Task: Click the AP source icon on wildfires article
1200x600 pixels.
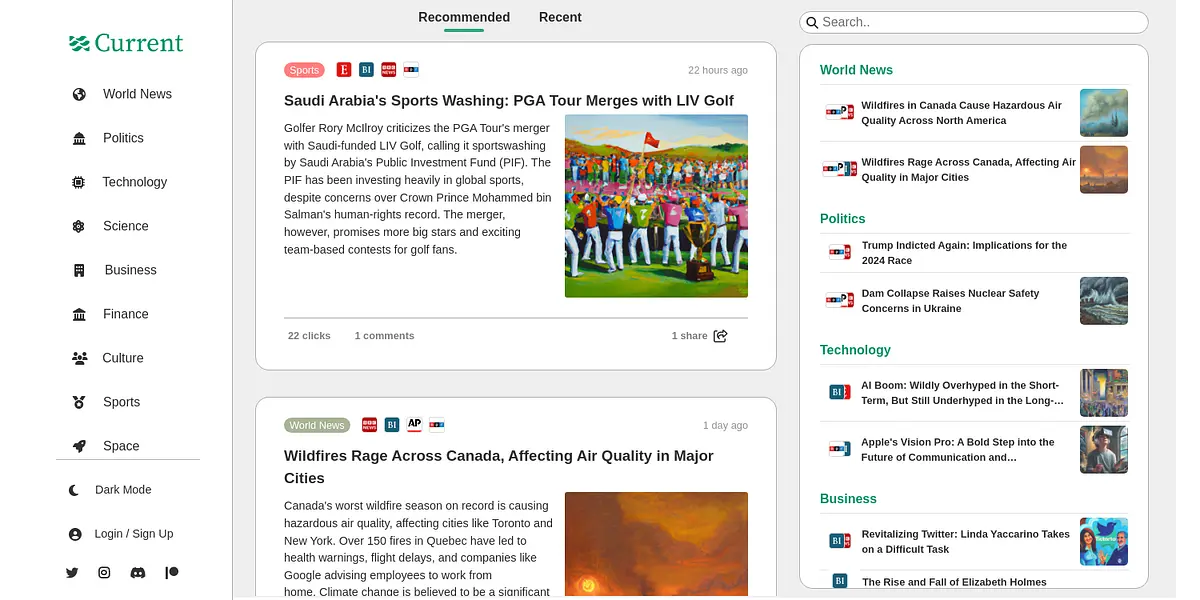Action: click(x=414, y=425)
